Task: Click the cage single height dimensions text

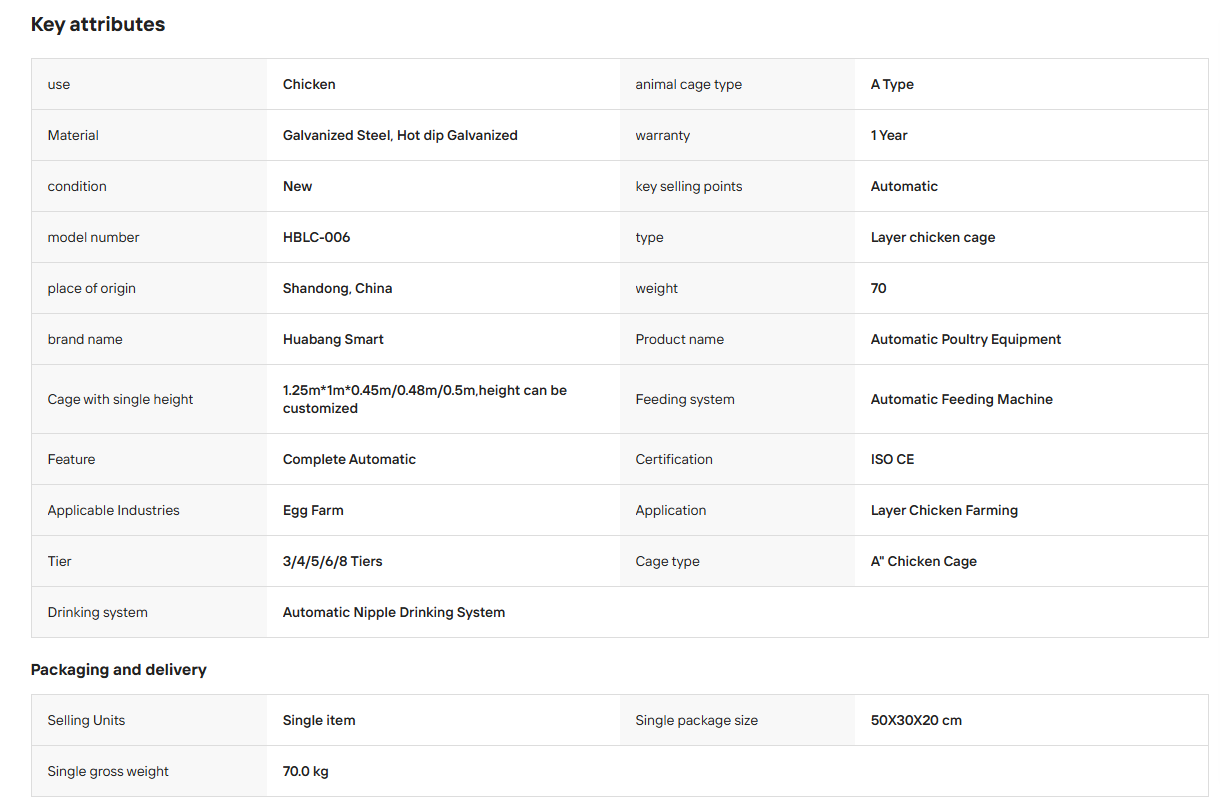Action: (425, 399)
